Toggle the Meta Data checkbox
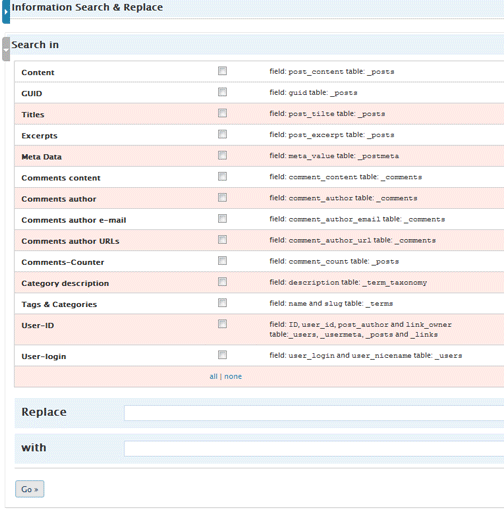Image resolution: width=504 pixels, height=511 pixels. pyautogui.click(x=222, y=155)
